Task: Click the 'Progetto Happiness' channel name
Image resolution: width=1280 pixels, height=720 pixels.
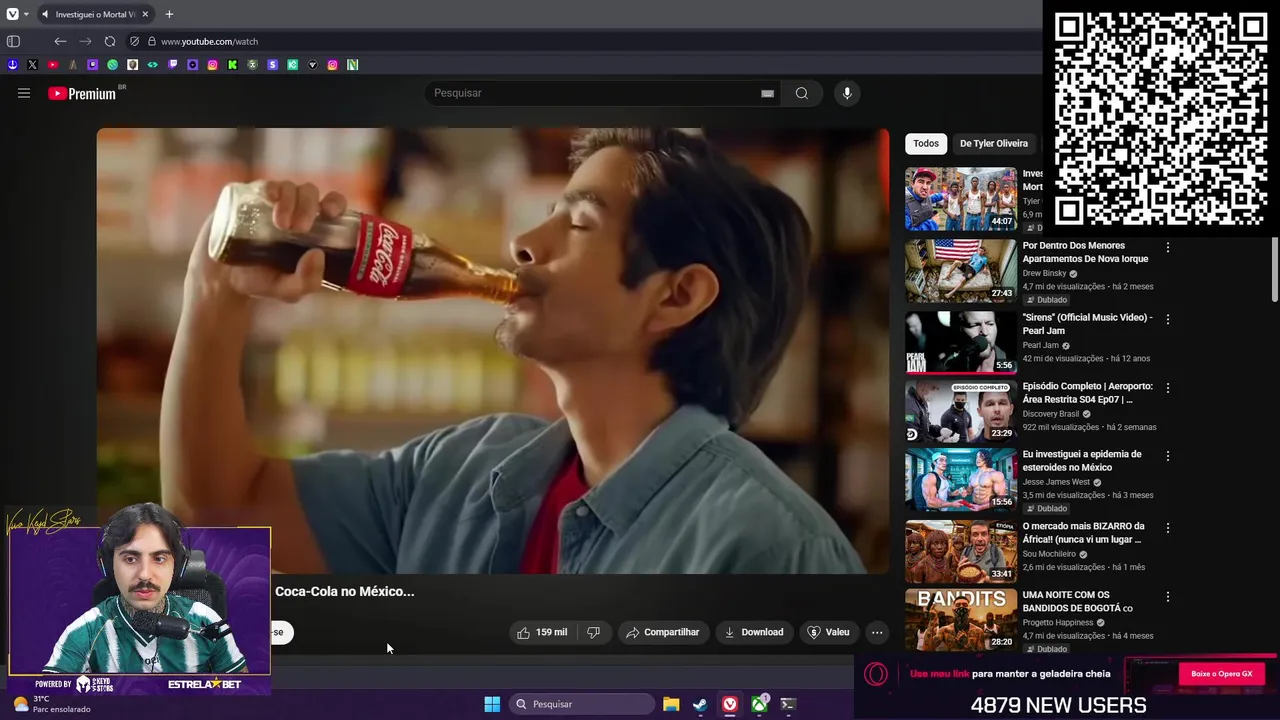Action: coord(1058,622)
